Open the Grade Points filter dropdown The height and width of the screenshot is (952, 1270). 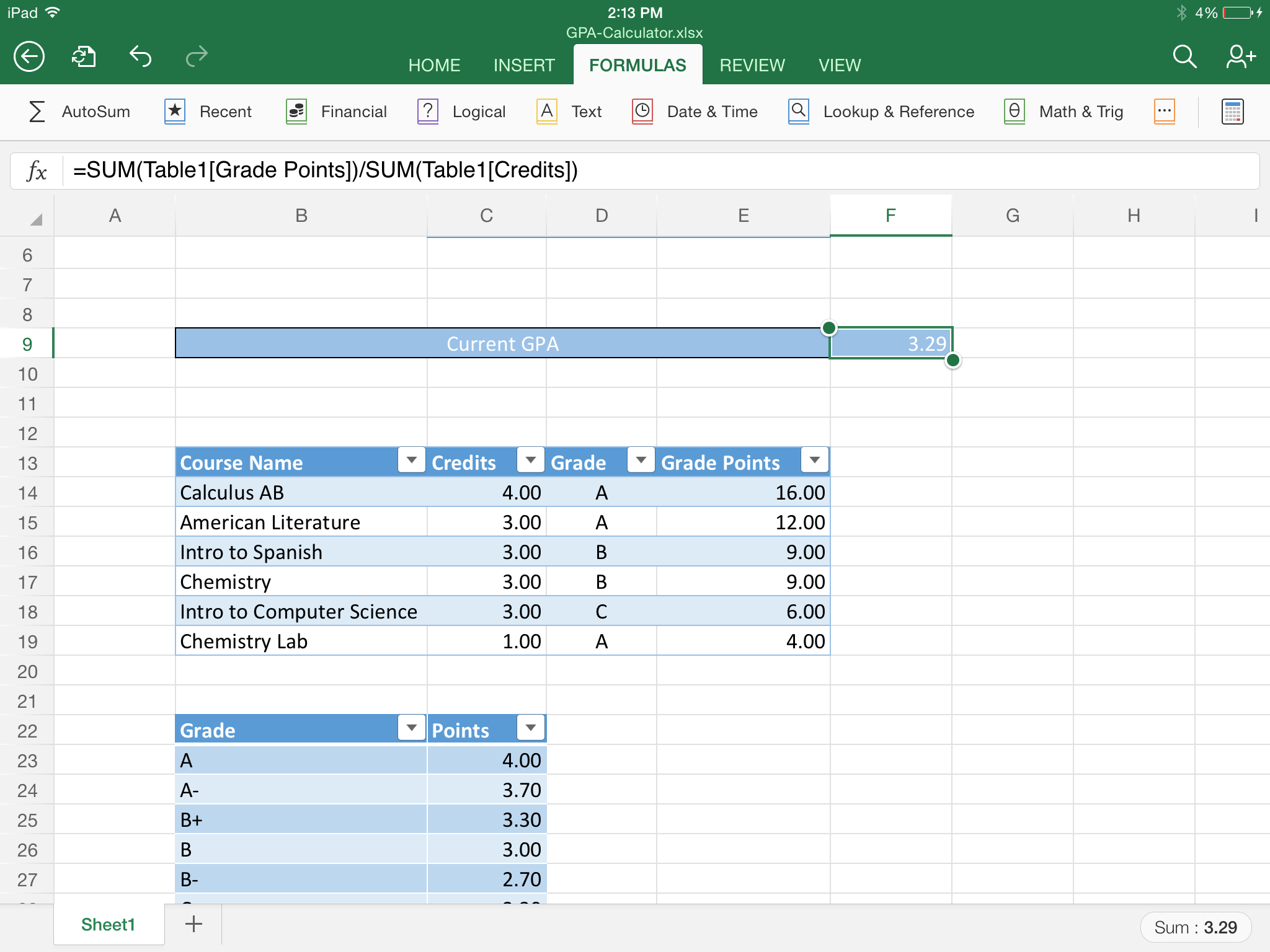(x=814, y=460)
